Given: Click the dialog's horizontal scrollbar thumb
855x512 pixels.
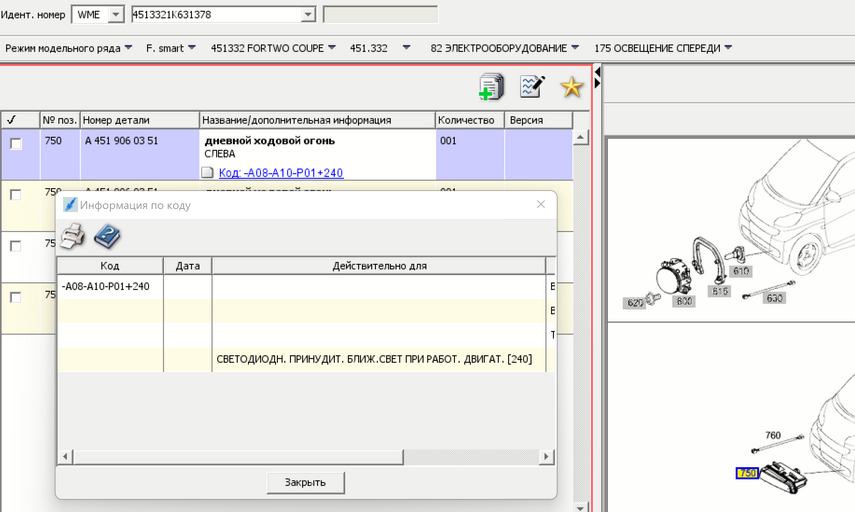Looking at the screenshot, I should coord(238,457).
